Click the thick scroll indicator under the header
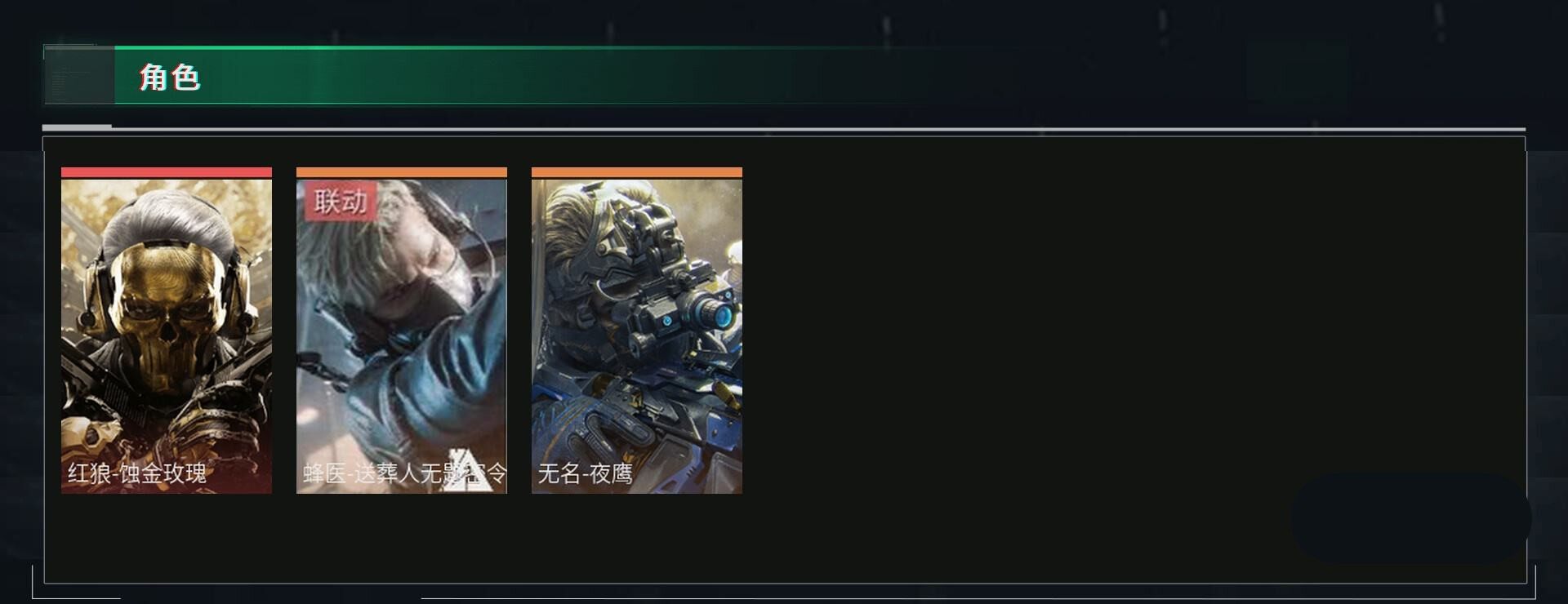The height and width of the screenshot is (604, 1568). pyautogui.click(x=77, y=127)
